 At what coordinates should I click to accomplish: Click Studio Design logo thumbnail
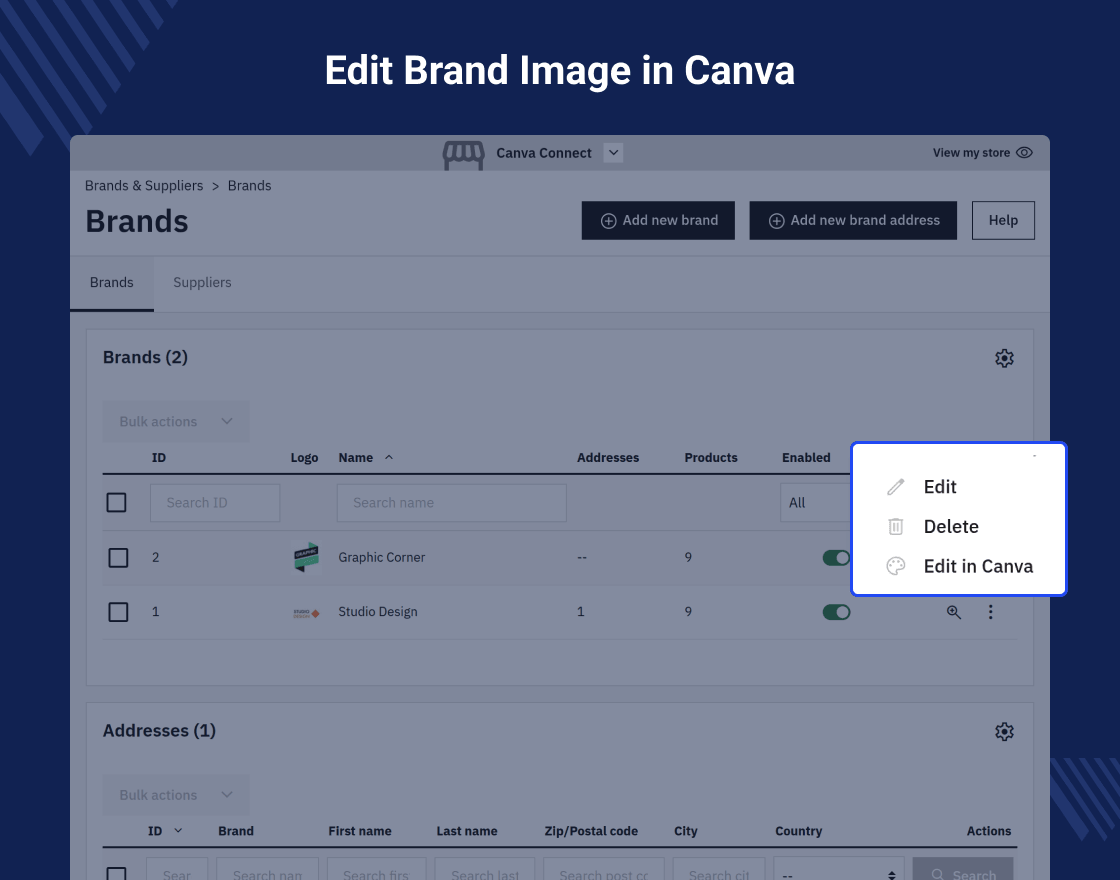[x=306, y=613]
